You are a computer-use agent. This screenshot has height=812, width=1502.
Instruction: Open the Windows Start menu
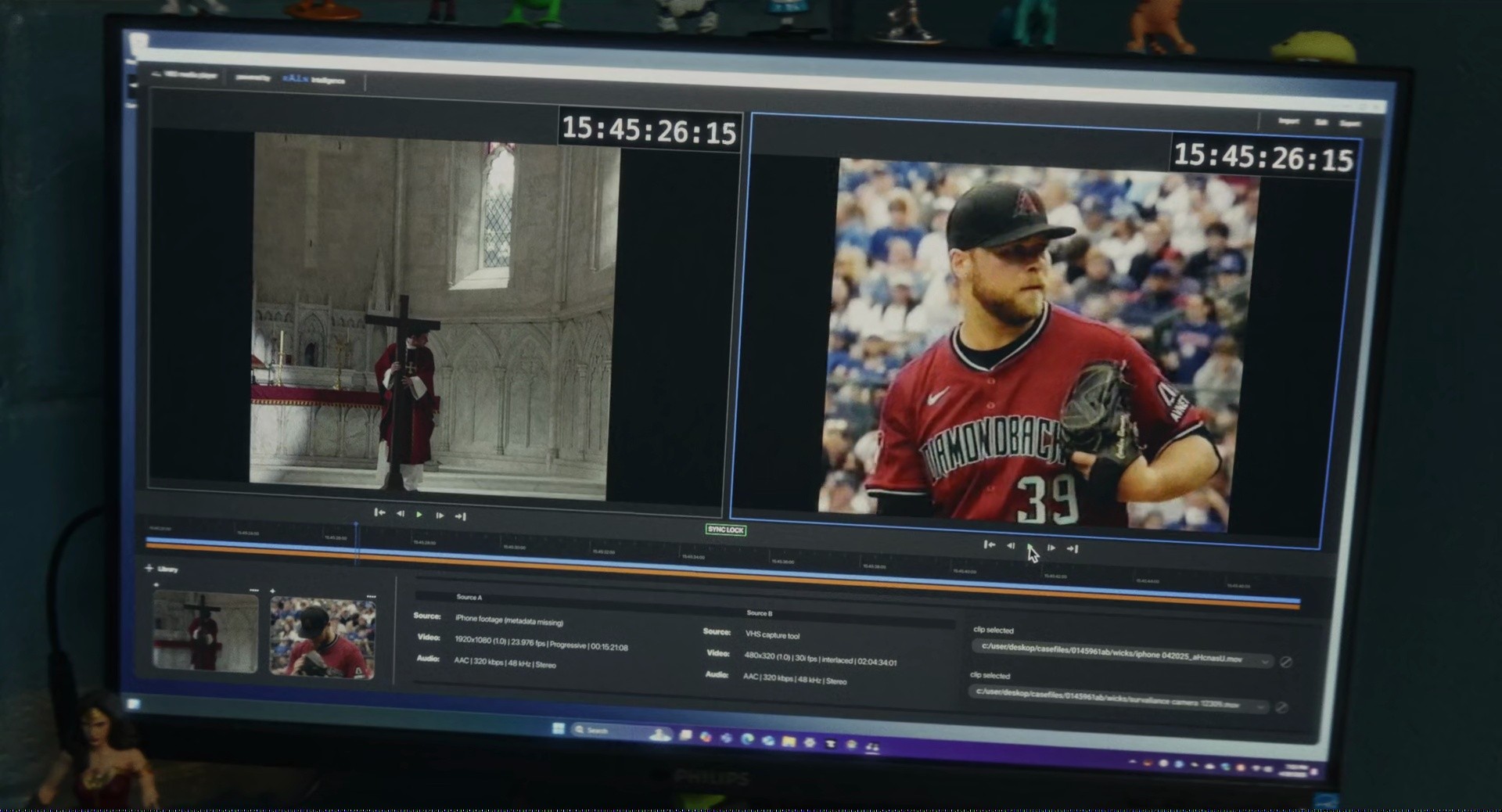pyautogui.click(x=558, y=728)
